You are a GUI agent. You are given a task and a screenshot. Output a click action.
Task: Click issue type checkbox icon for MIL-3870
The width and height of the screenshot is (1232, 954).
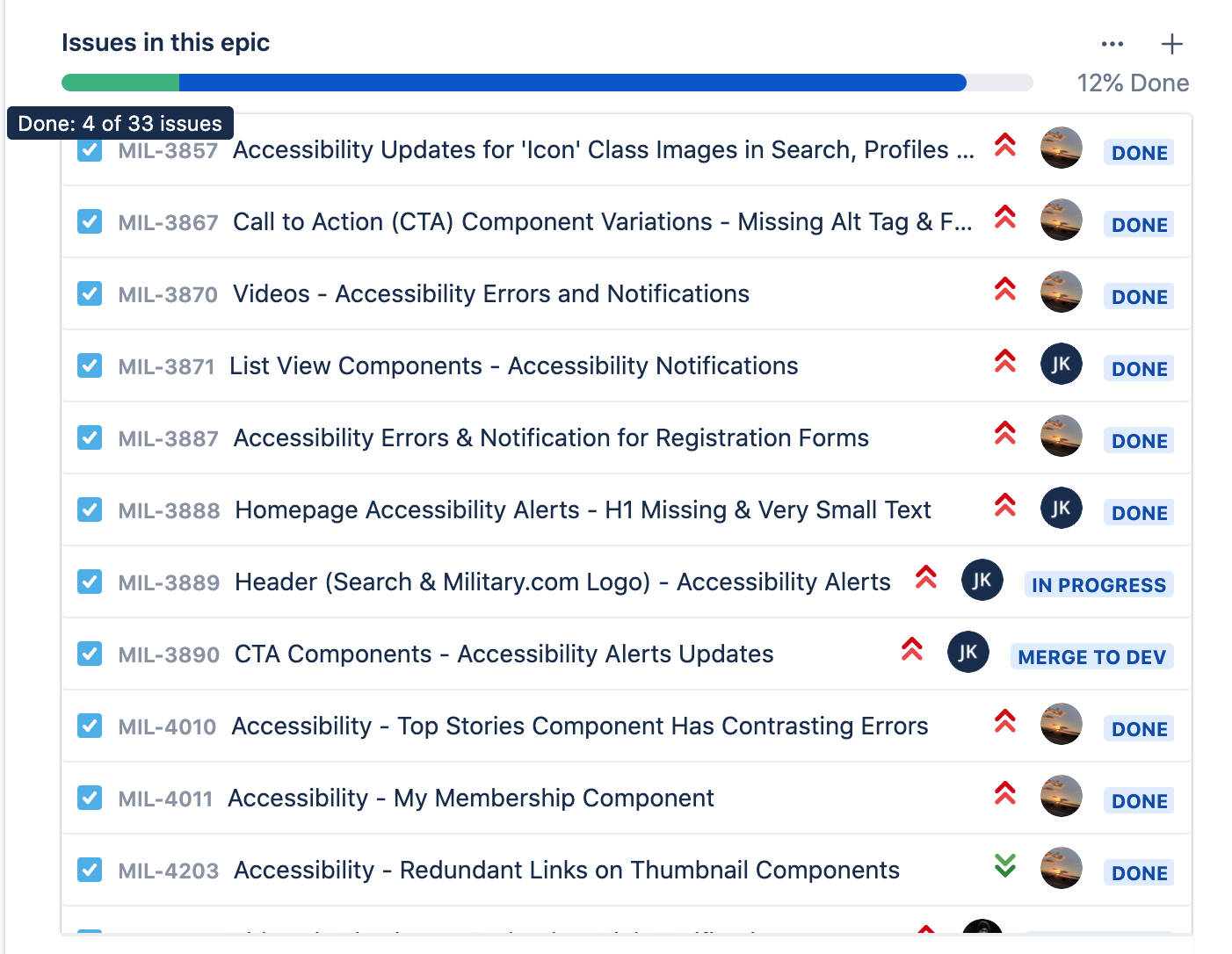pyautogui.click(x=90, y=293)
